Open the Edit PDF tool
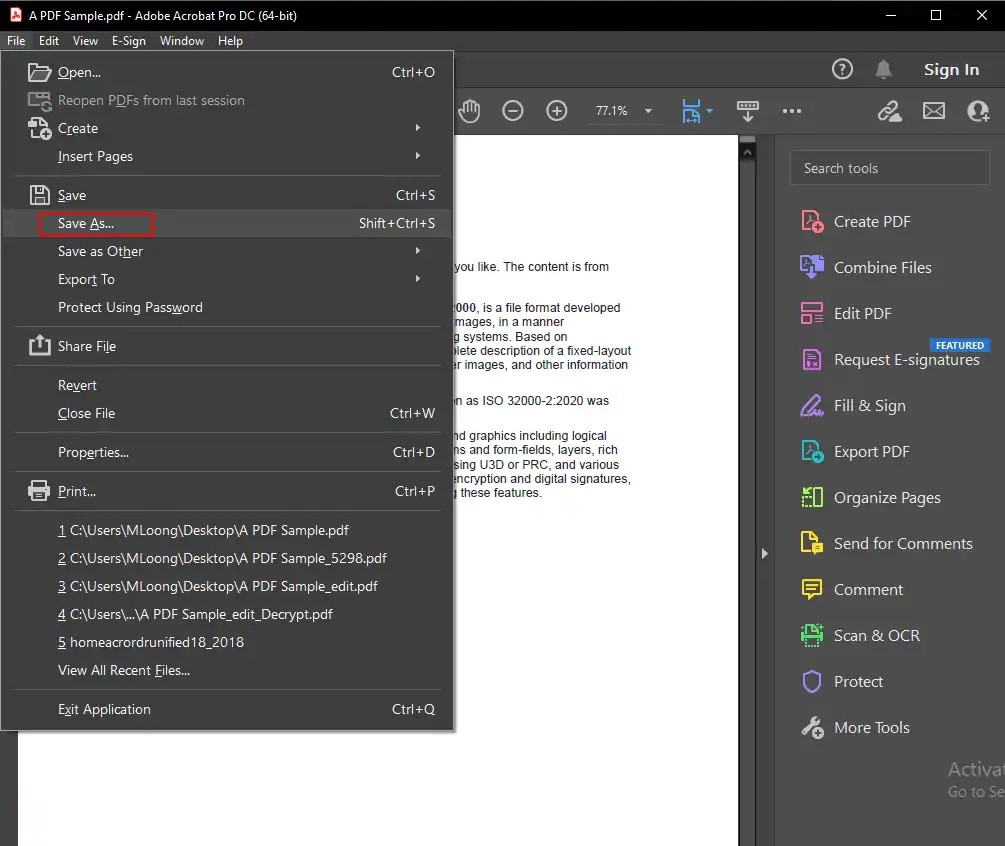This screenshot has width=1005, height=846. pyautogui.click(x=846, y=313)
